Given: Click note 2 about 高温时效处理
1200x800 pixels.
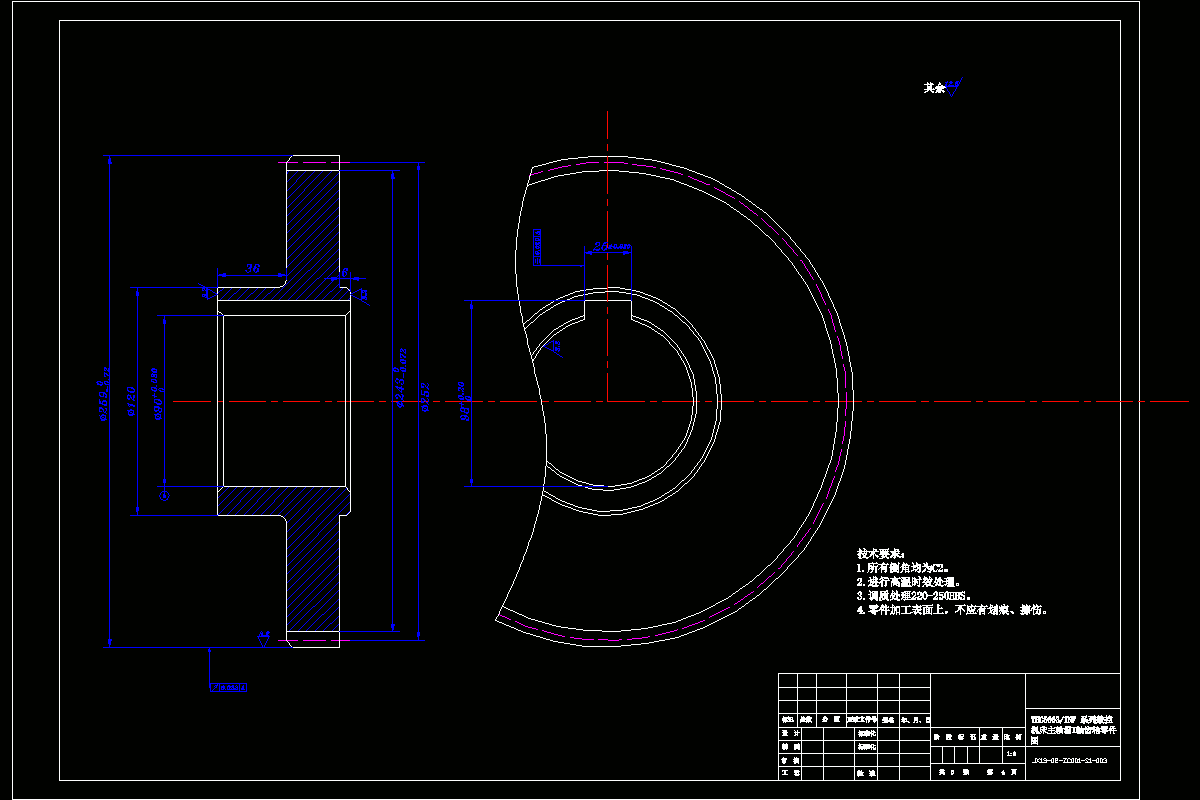Looking at the screenshot, I should (x=908, y=581).
